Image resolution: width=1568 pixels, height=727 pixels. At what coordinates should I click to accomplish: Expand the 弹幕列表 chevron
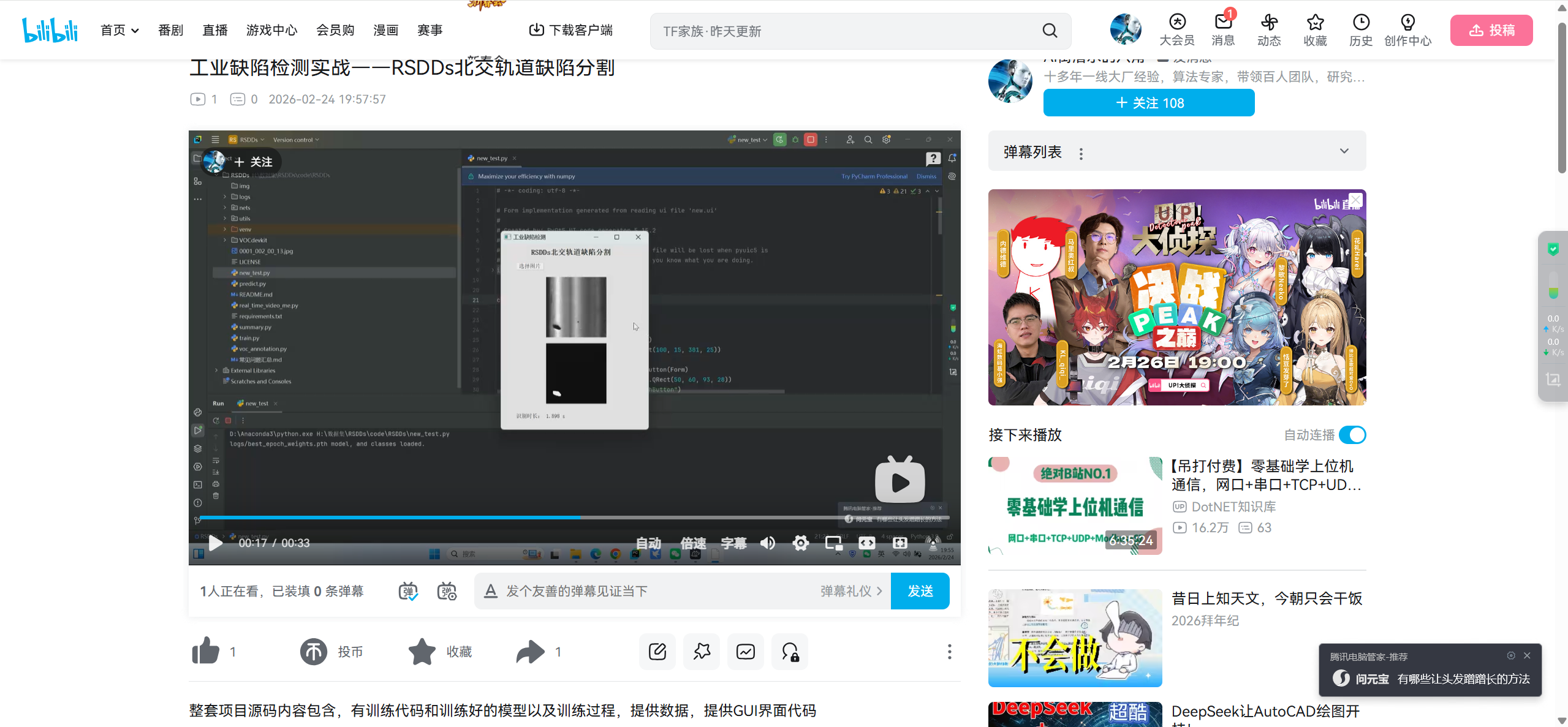(1344, 151)
